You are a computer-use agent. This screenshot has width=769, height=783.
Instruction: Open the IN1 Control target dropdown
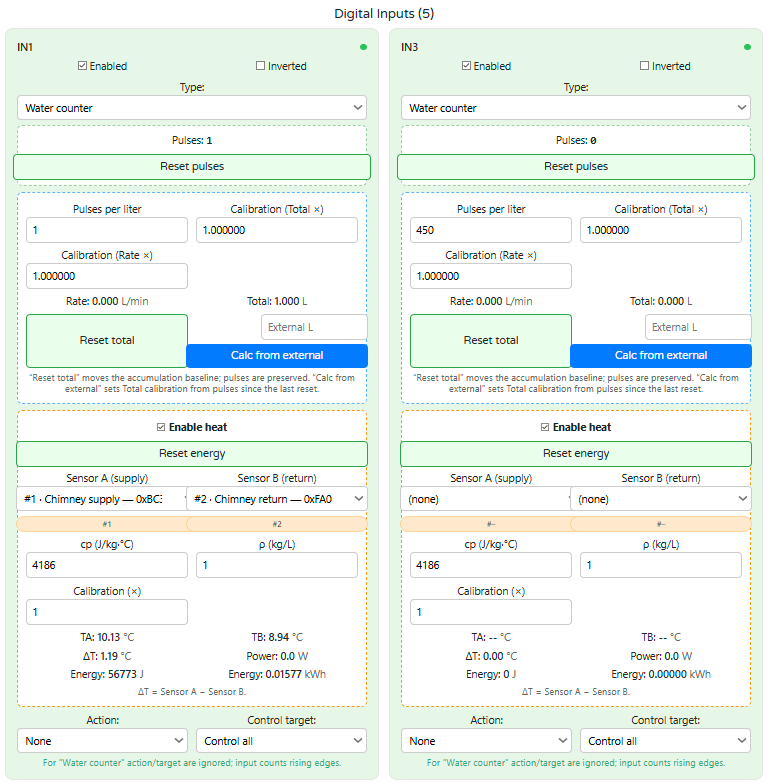point(281,741)
